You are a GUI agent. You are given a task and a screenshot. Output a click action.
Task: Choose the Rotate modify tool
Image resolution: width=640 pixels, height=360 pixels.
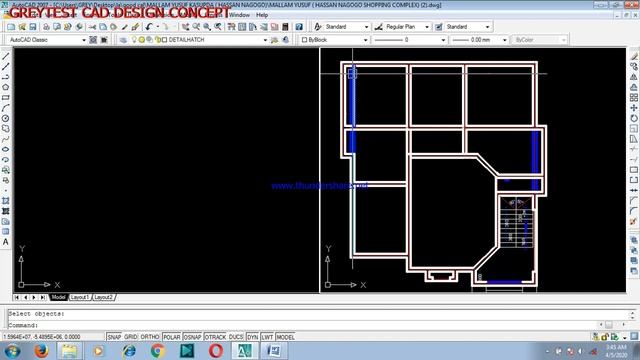coord(634,118)
